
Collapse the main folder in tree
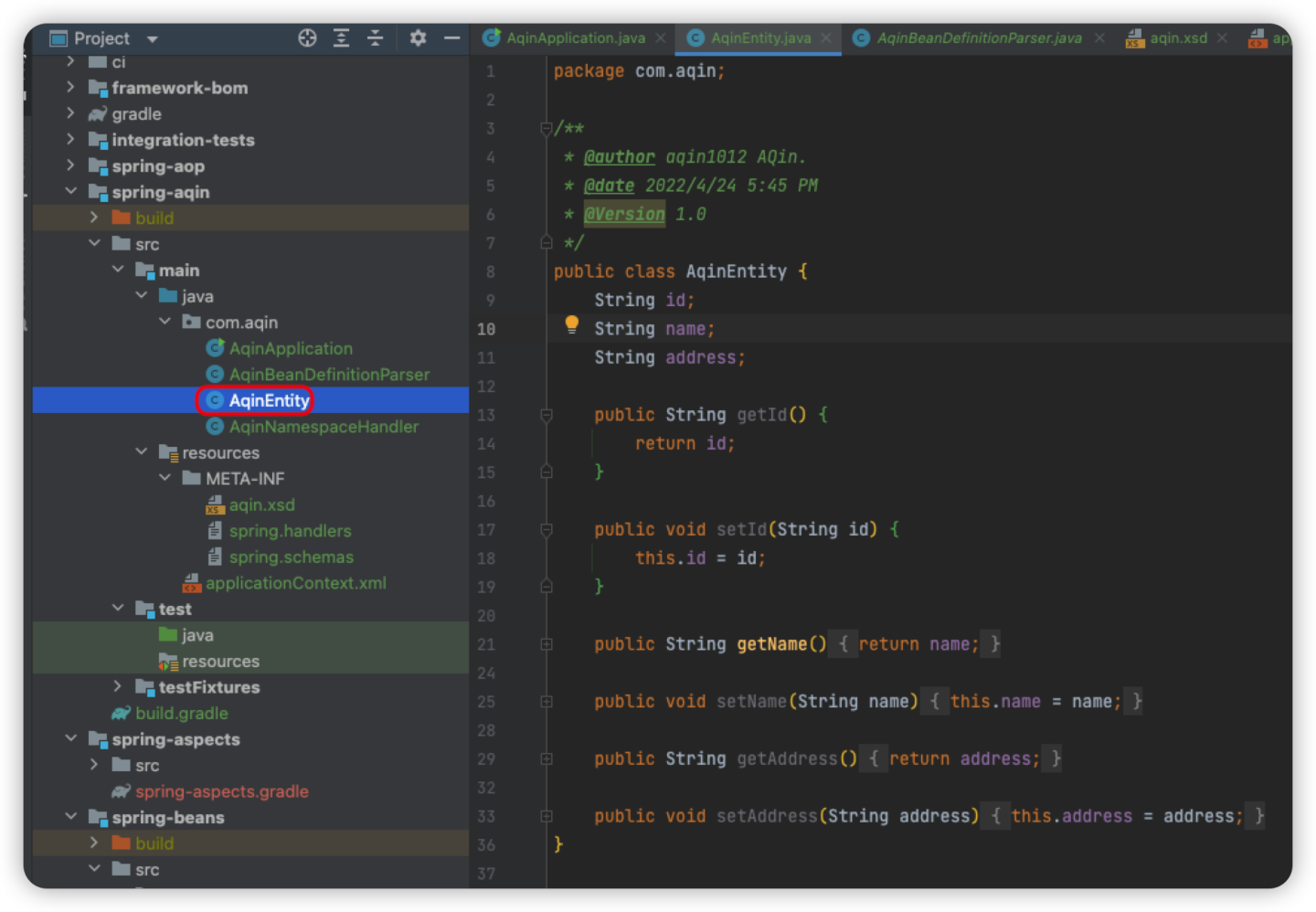(x=118, y=270)
